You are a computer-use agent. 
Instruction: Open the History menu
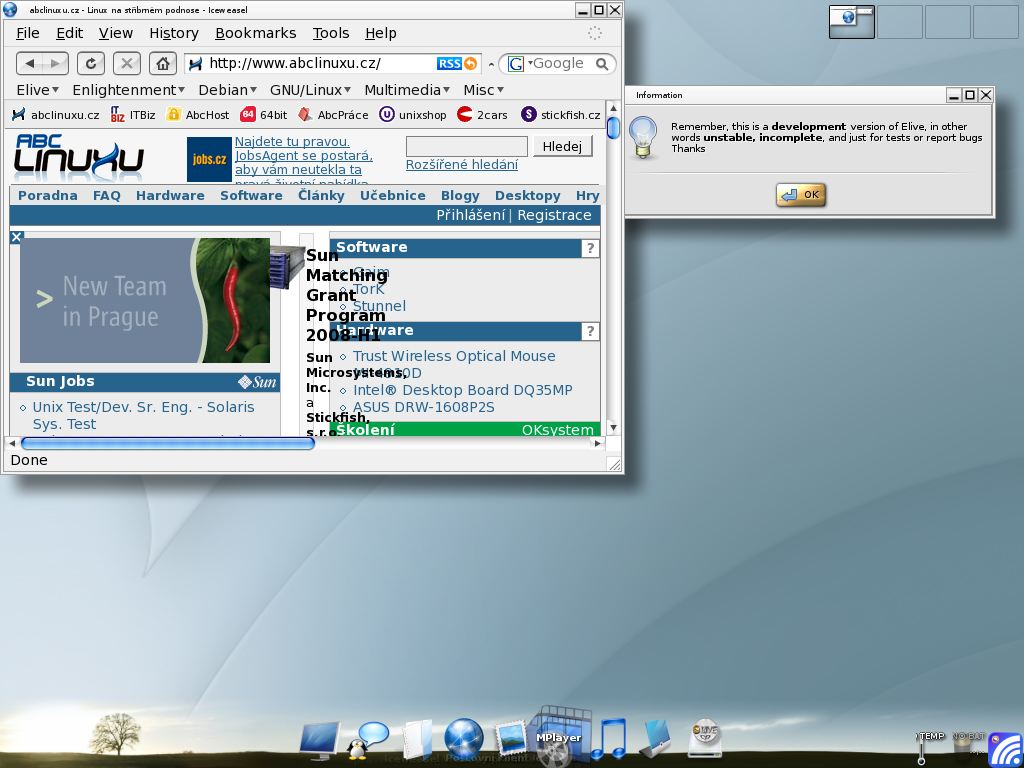[x=174, y=33]
